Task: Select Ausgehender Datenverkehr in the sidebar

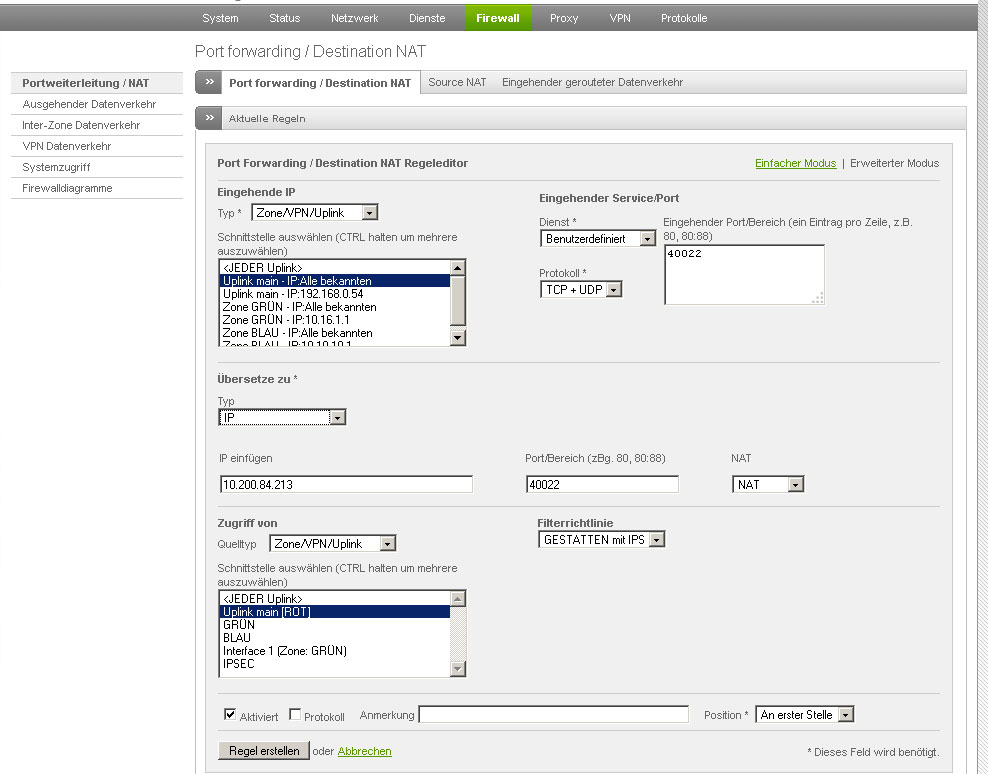Action: (x=89, y=104)
